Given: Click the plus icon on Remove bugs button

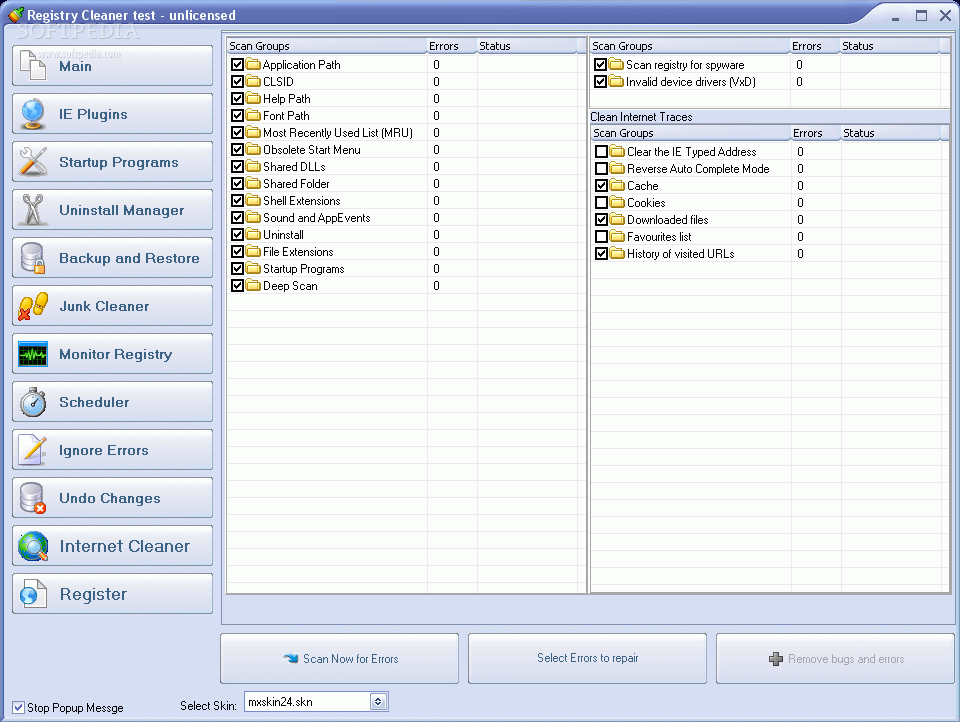Looking at the screenshot, I should click(776, 659).
